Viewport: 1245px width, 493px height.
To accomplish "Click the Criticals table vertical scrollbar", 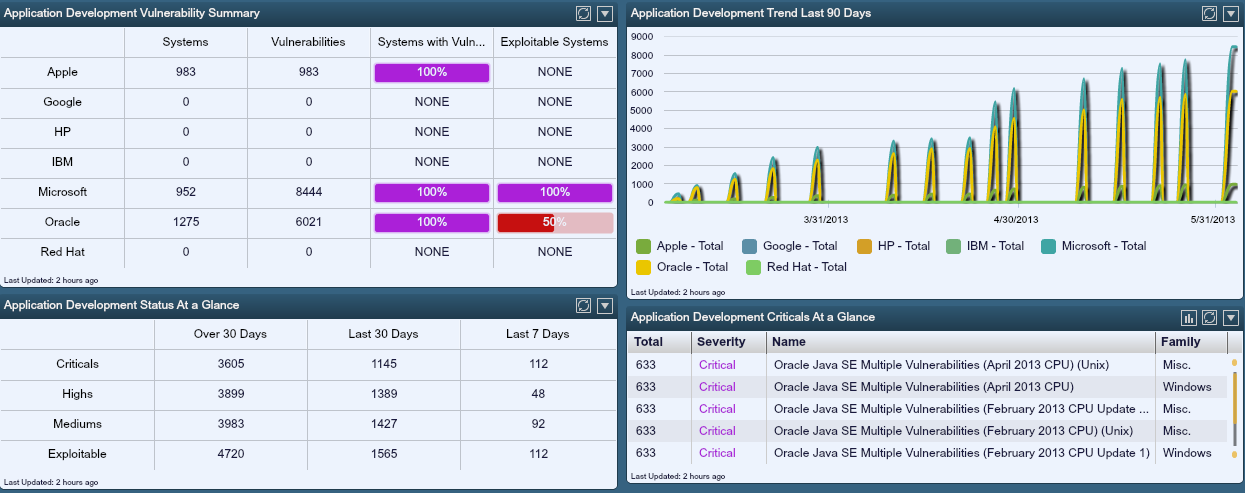I will click(x=1234, y=410).
